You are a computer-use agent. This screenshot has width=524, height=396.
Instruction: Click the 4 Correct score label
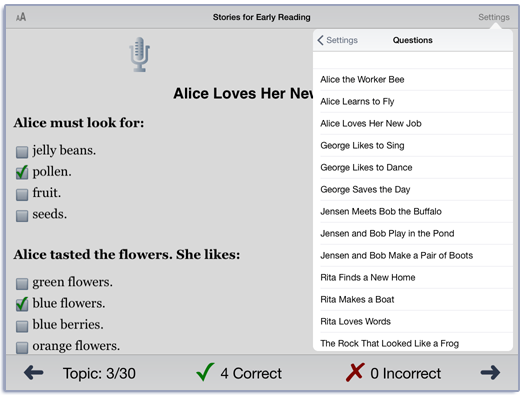click(251, 373)
